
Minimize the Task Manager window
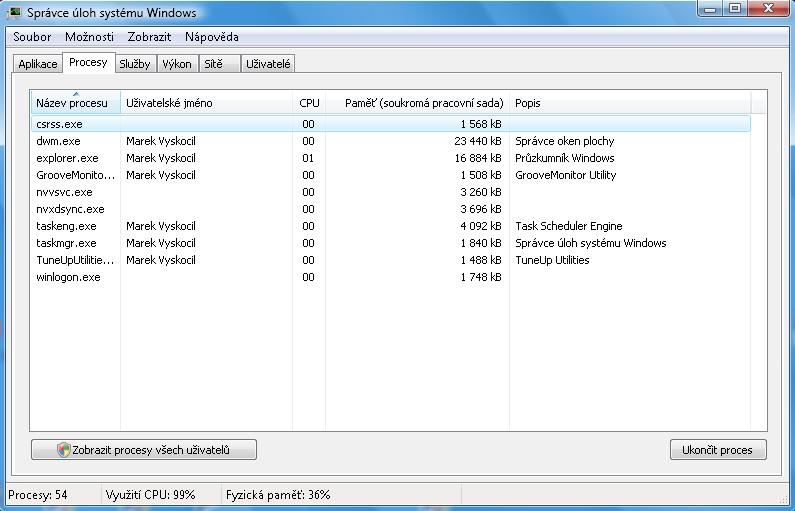710,9
